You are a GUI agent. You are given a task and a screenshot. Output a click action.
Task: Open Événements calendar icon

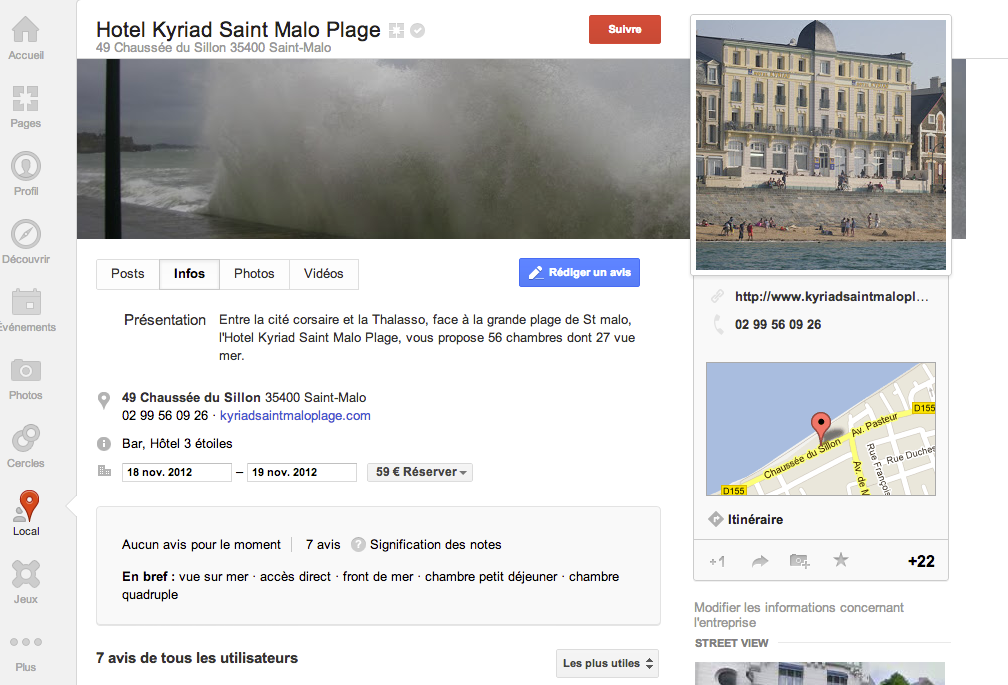(x=26, y=301)
